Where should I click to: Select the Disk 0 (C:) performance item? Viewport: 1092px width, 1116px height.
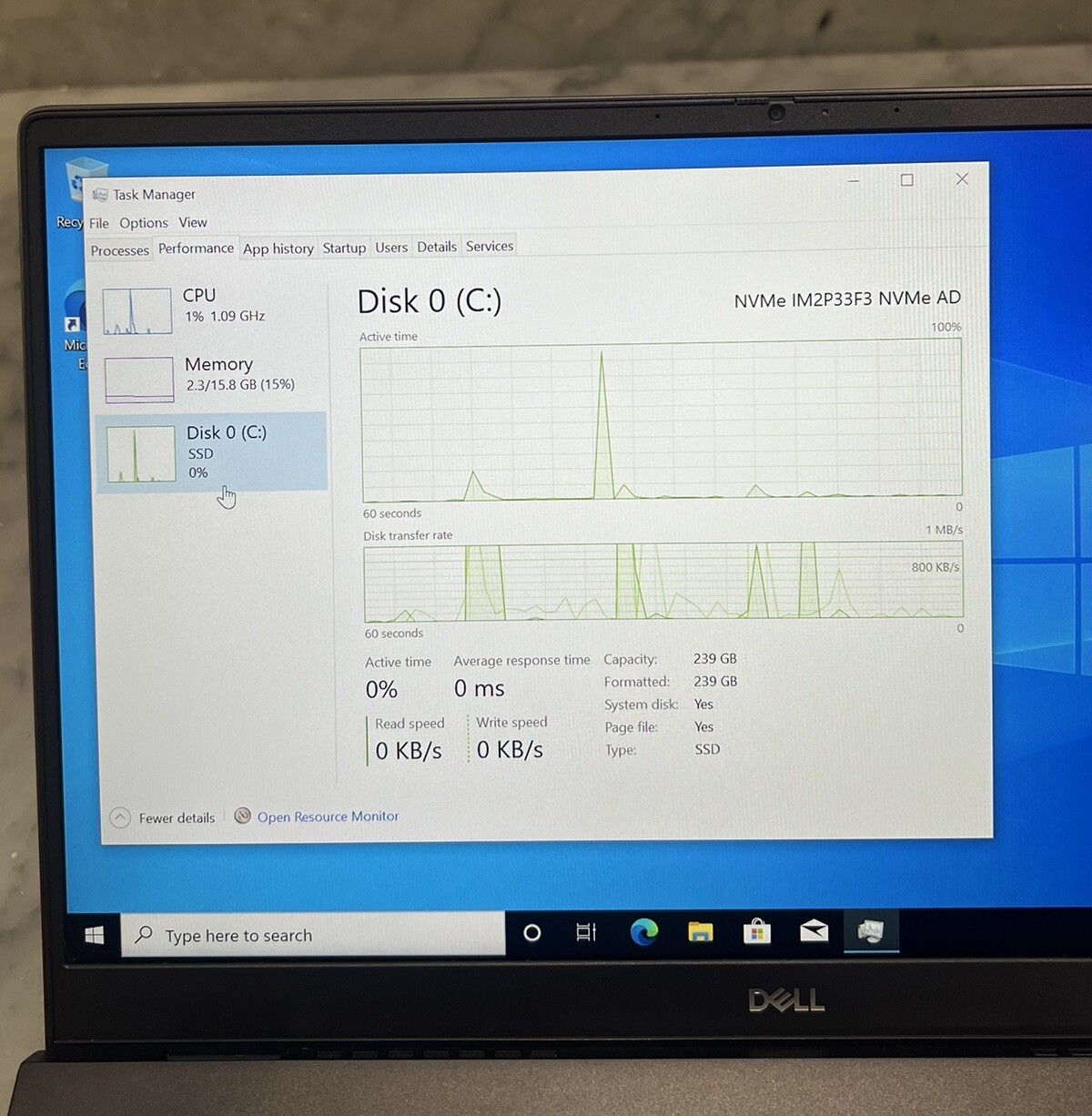pos(211,451)
